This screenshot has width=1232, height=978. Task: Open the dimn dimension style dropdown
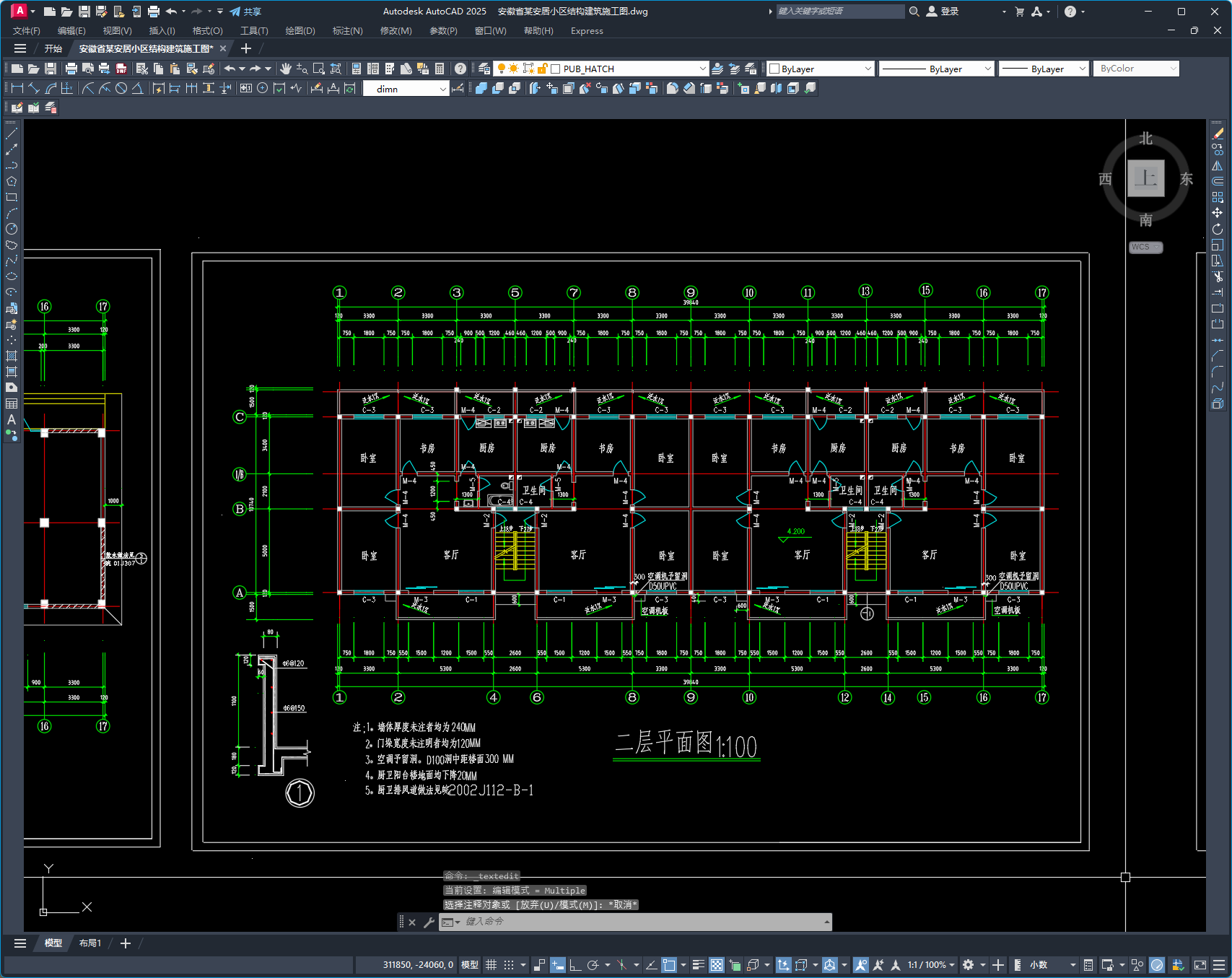[x=442, y=88]
